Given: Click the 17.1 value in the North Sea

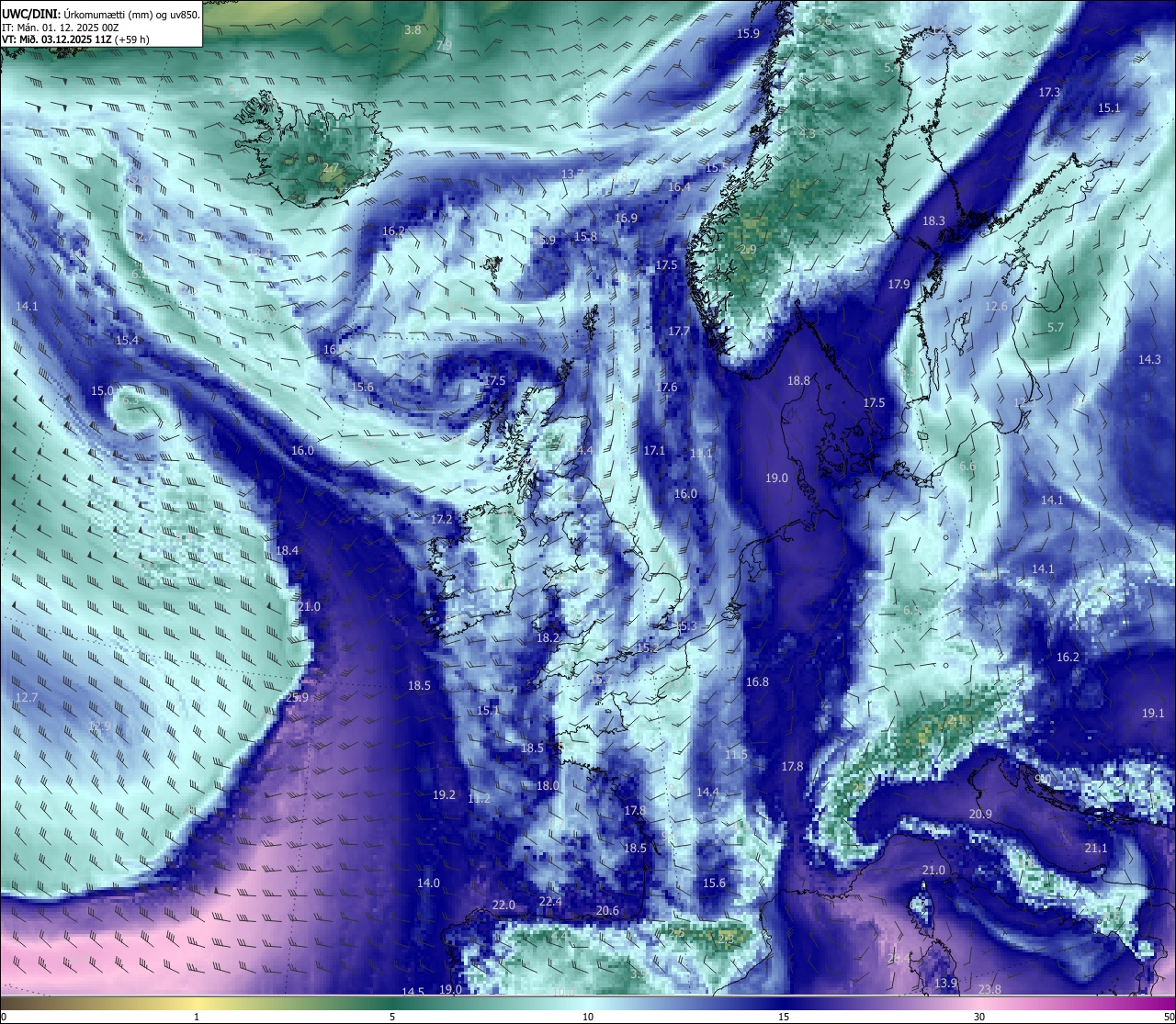Looking at the screenshot, I should (x=654, y=451).
